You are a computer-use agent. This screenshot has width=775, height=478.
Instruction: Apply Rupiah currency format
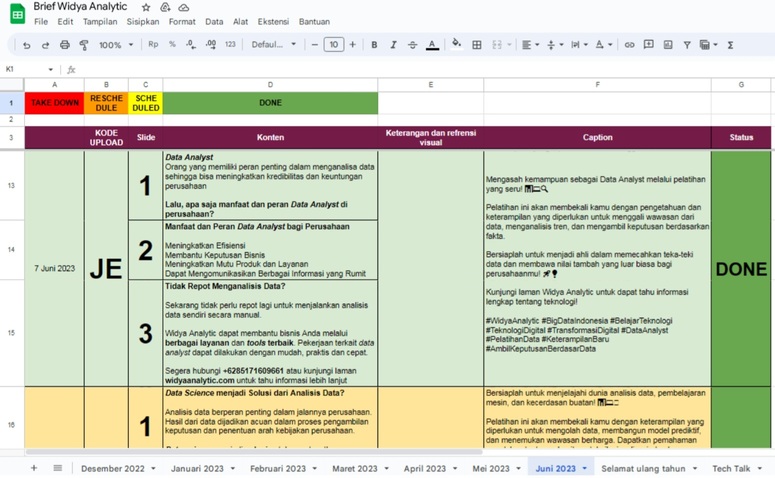(x=153, y=44)
